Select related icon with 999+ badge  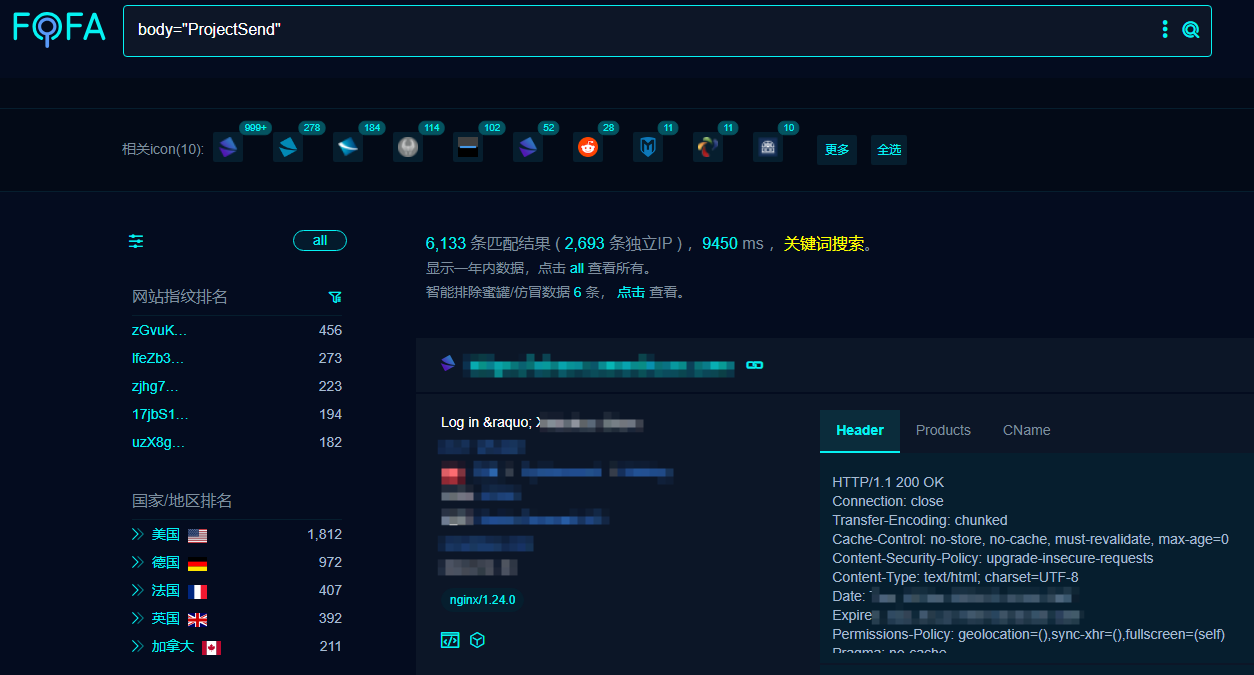coord(228,148)
